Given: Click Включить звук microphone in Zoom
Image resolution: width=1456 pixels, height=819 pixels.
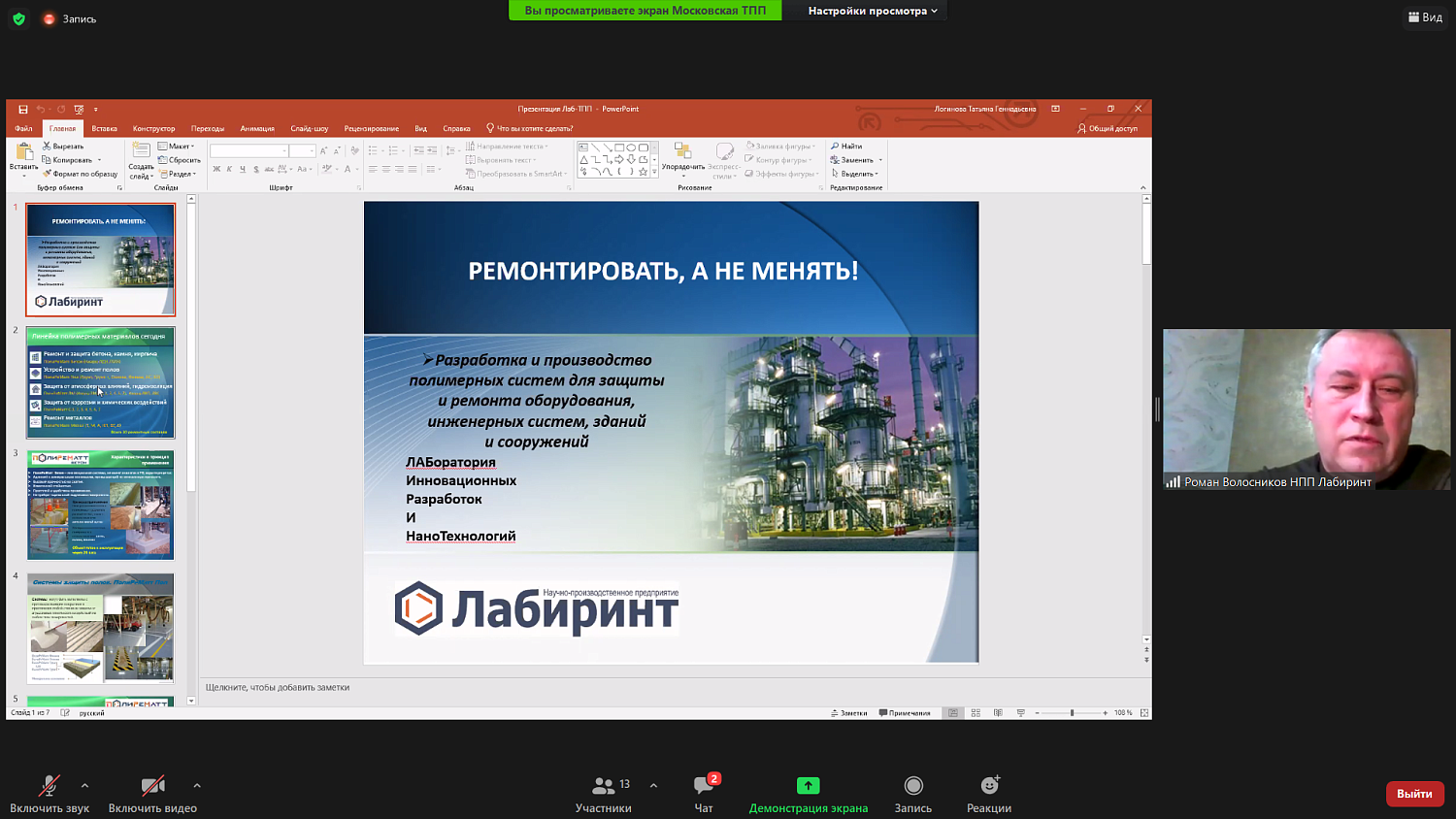Looking at the screenshot, I should tap(49, 794).
